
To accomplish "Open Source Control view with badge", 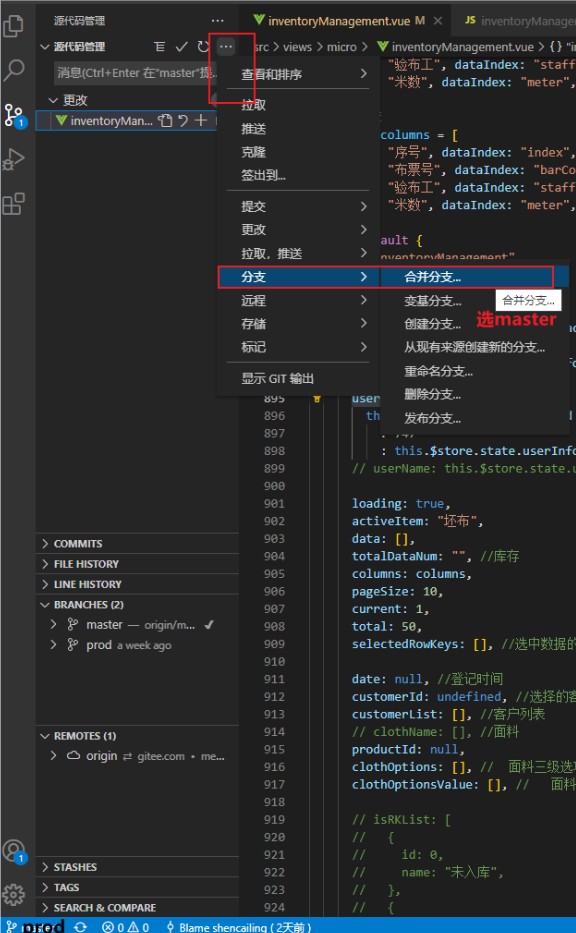I will 13,115.
